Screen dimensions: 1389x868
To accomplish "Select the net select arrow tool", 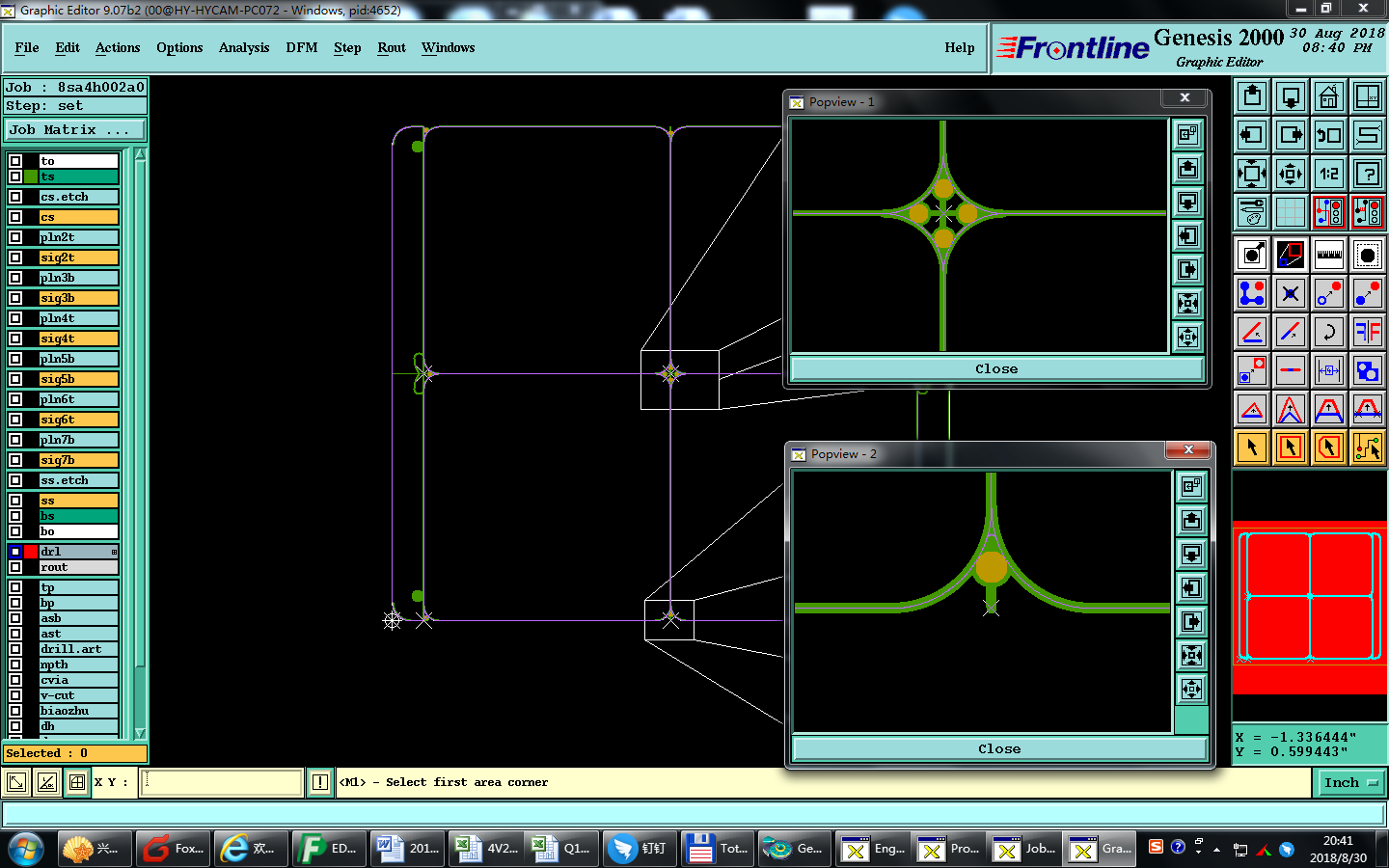I will (x=1368, y=448).
